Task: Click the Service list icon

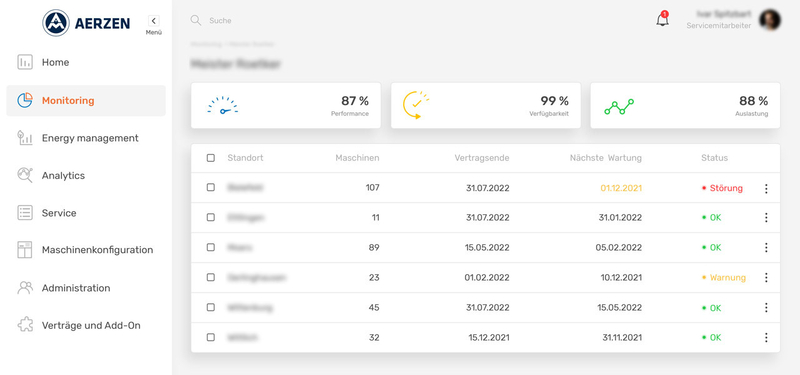Action: tap(24, 213)
